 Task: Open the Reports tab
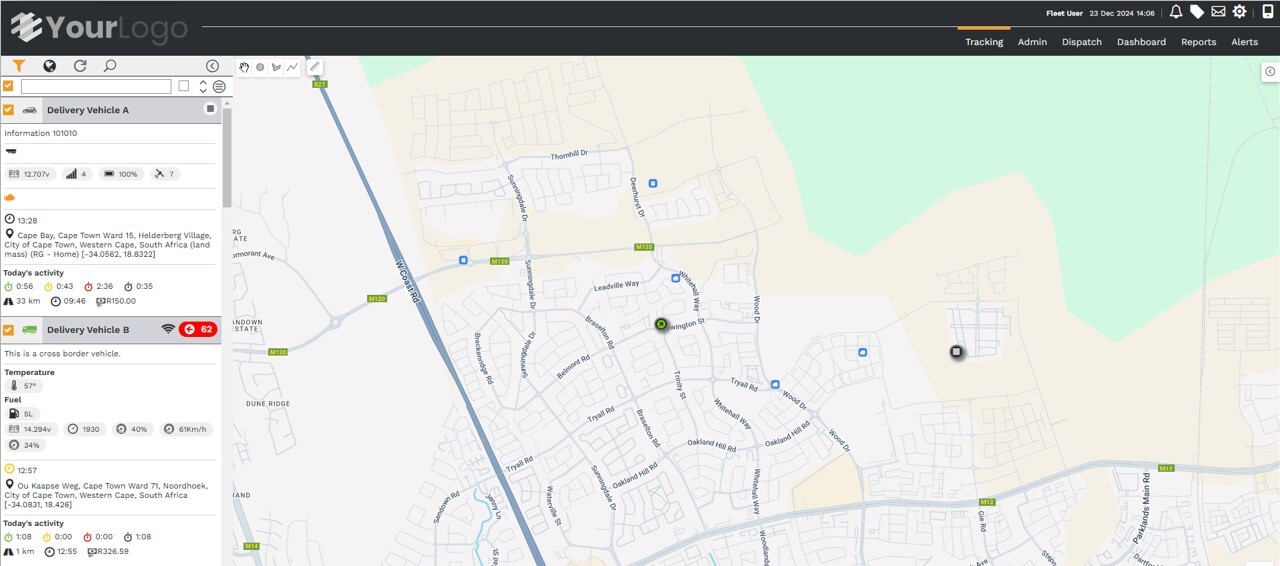(x=1198, y=42)
